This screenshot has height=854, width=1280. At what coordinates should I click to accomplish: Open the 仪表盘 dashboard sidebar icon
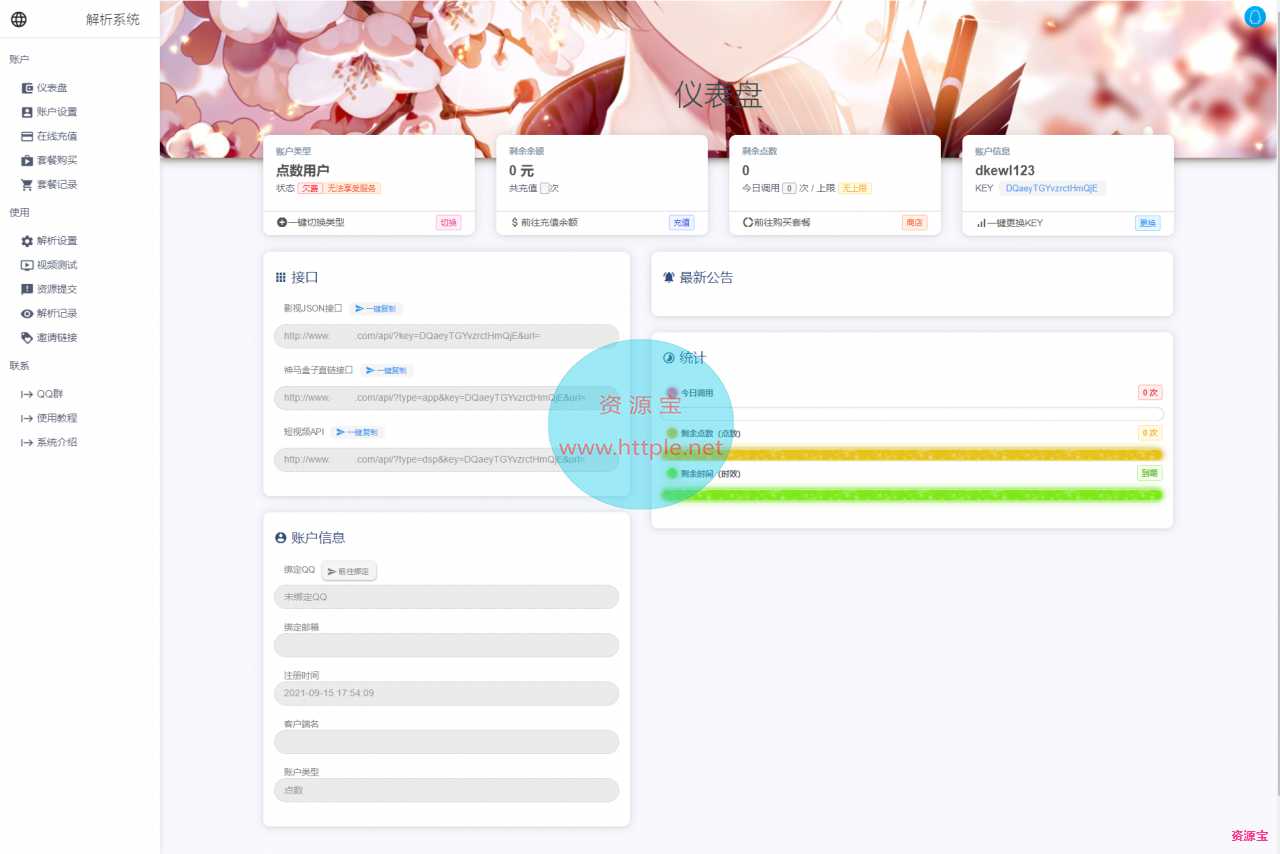pos(27,88)
